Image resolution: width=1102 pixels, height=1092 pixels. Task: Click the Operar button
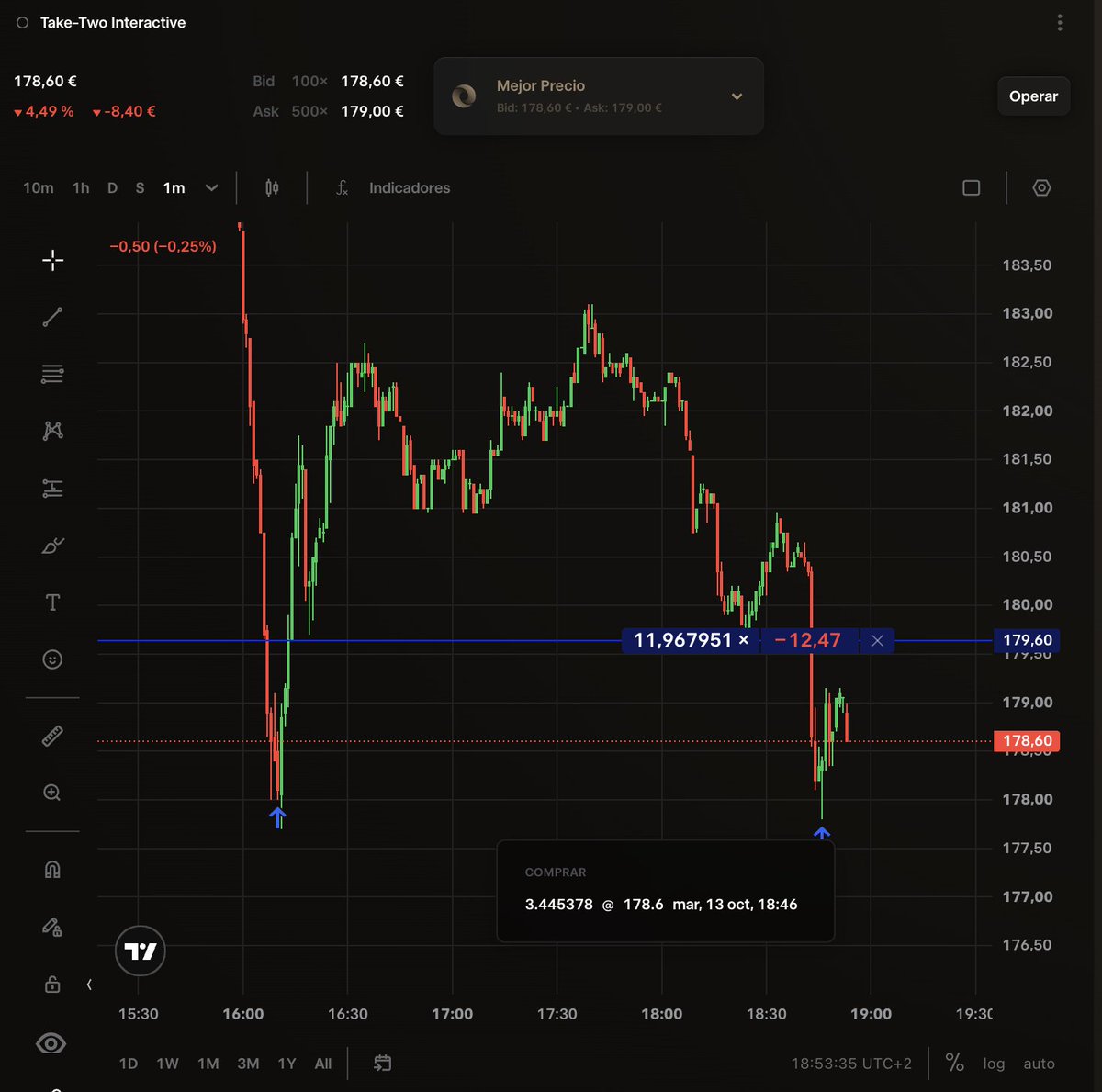point(1033,96)
